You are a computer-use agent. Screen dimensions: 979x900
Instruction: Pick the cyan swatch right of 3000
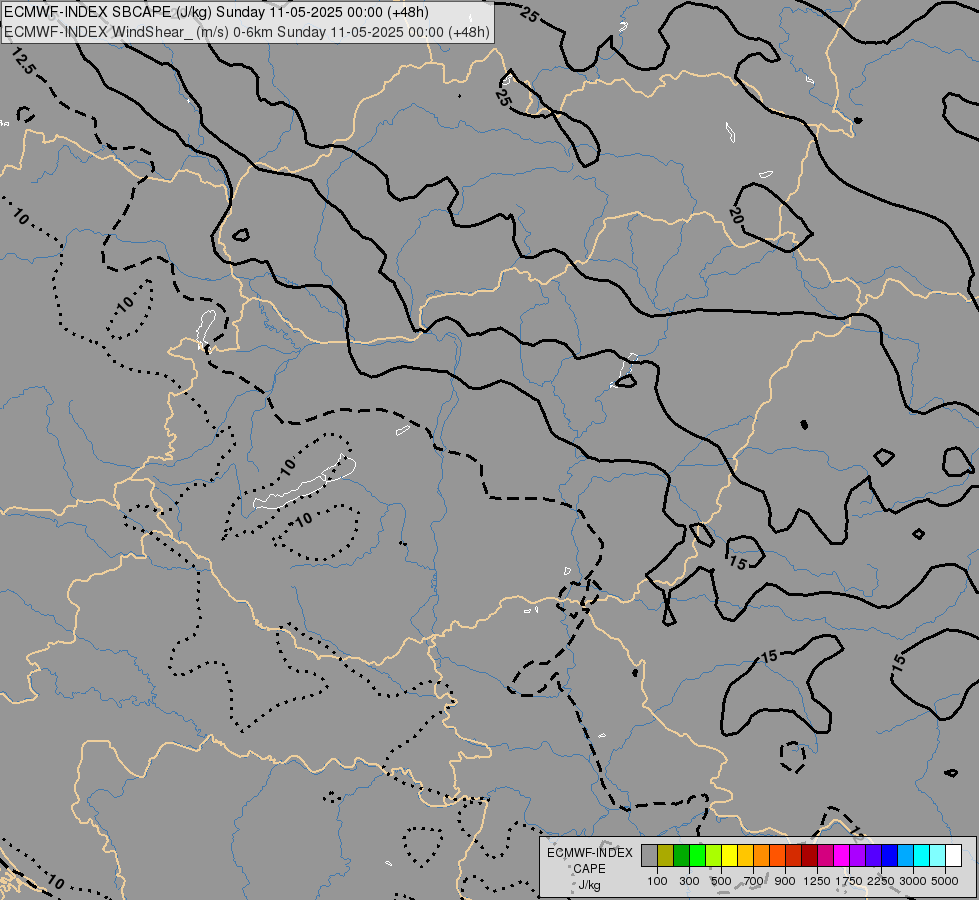click(x=922, y=856)
